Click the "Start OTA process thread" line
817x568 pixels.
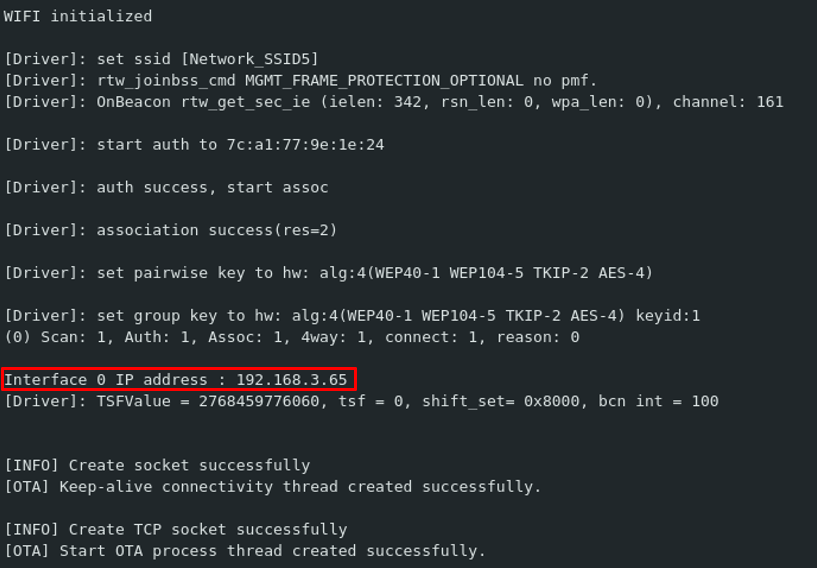(245, 551)
